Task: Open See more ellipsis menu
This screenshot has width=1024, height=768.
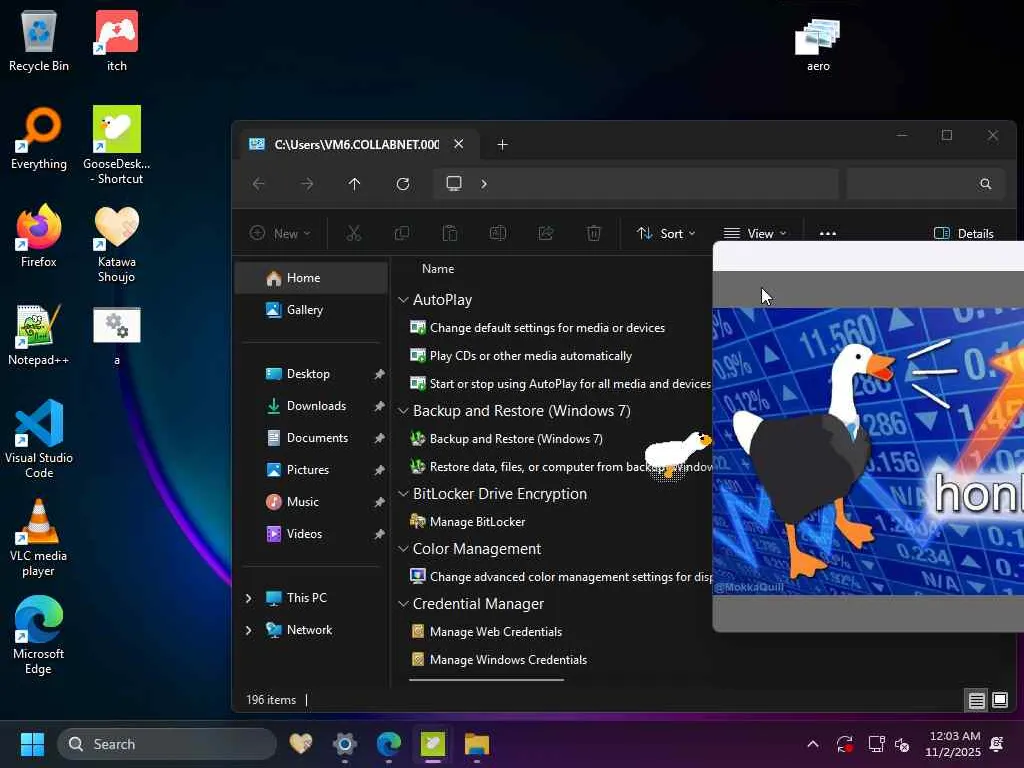Action: click(x=827, y=233)
